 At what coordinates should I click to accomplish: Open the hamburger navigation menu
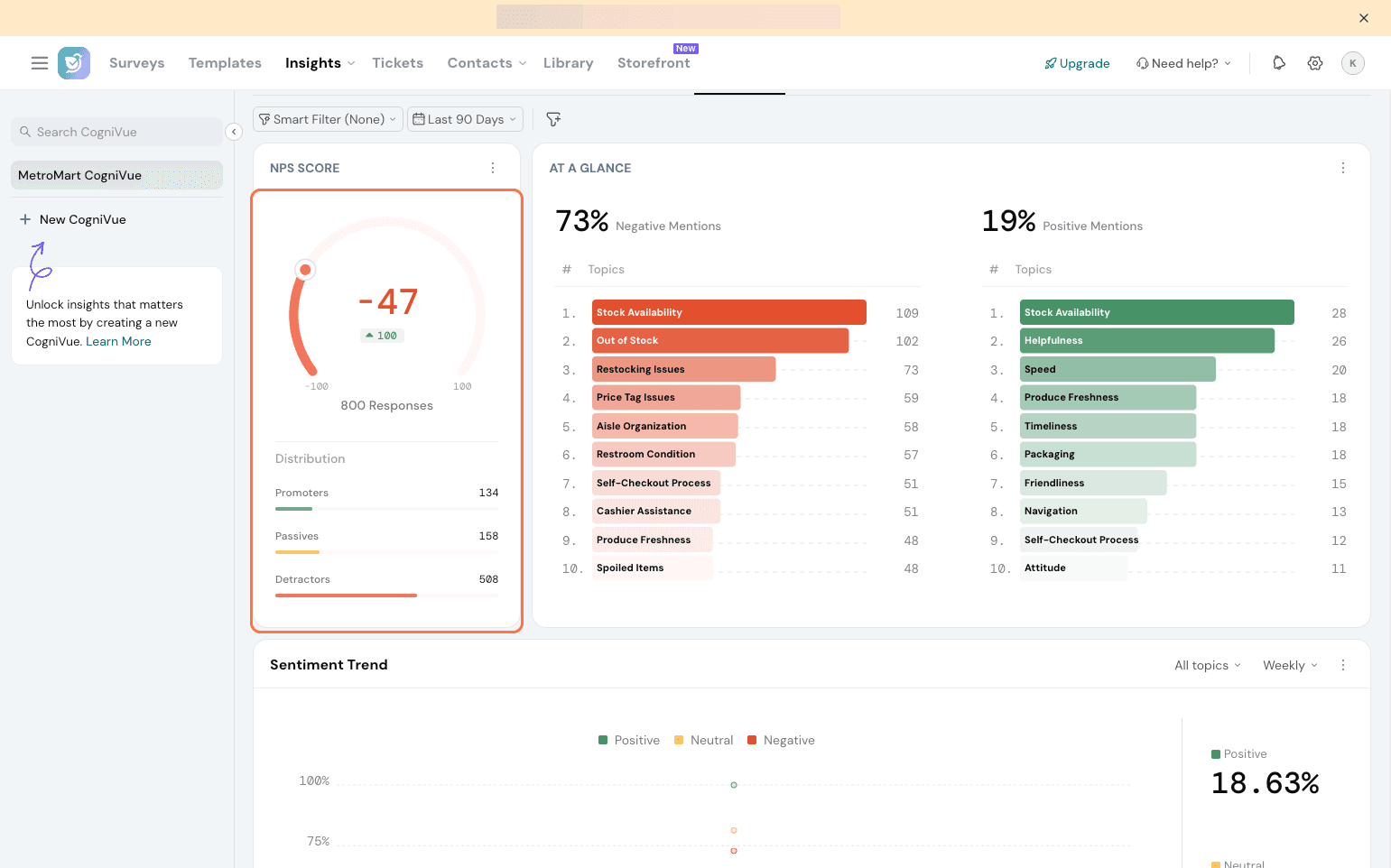pyautogui.click(x=40, y=63)
